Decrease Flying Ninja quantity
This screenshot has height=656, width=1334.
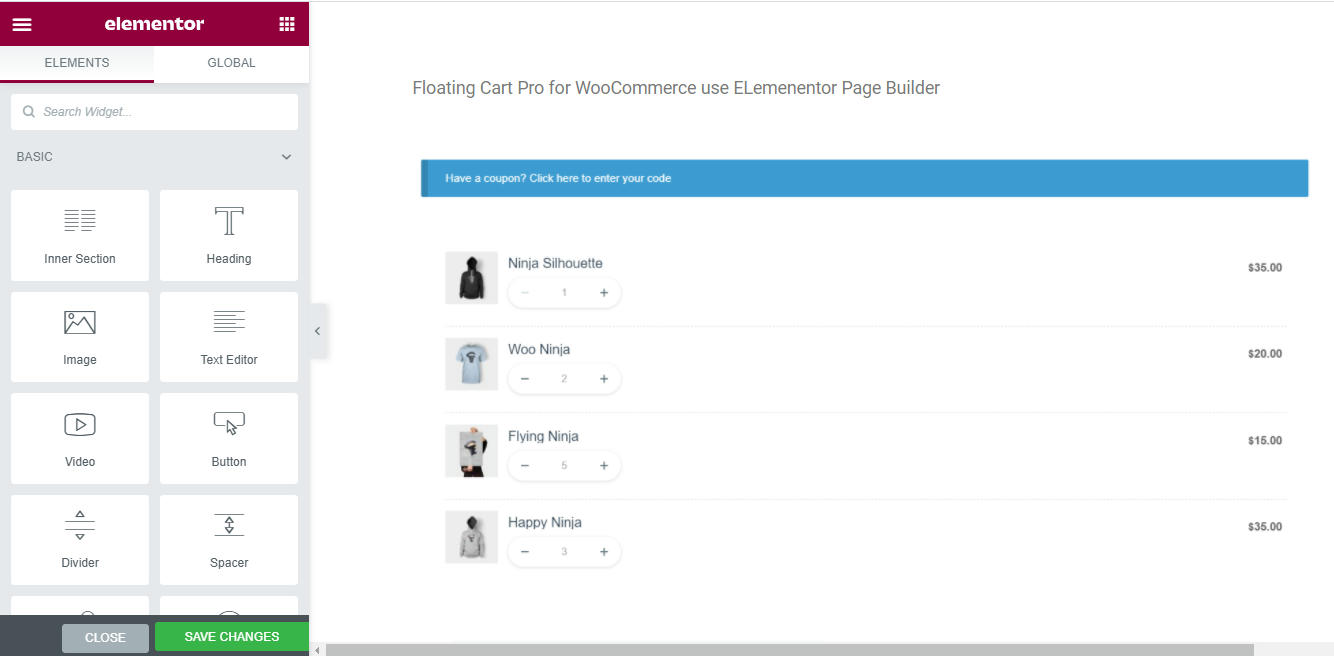pos(525,466)
